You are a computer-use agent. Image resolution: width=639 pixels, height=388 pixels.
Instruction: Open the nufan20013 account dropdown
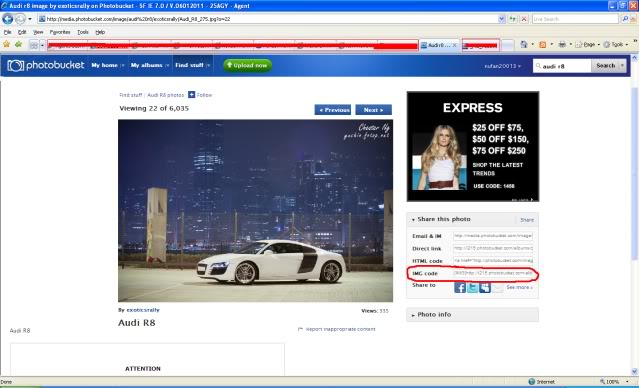click(x=502, y=66)
